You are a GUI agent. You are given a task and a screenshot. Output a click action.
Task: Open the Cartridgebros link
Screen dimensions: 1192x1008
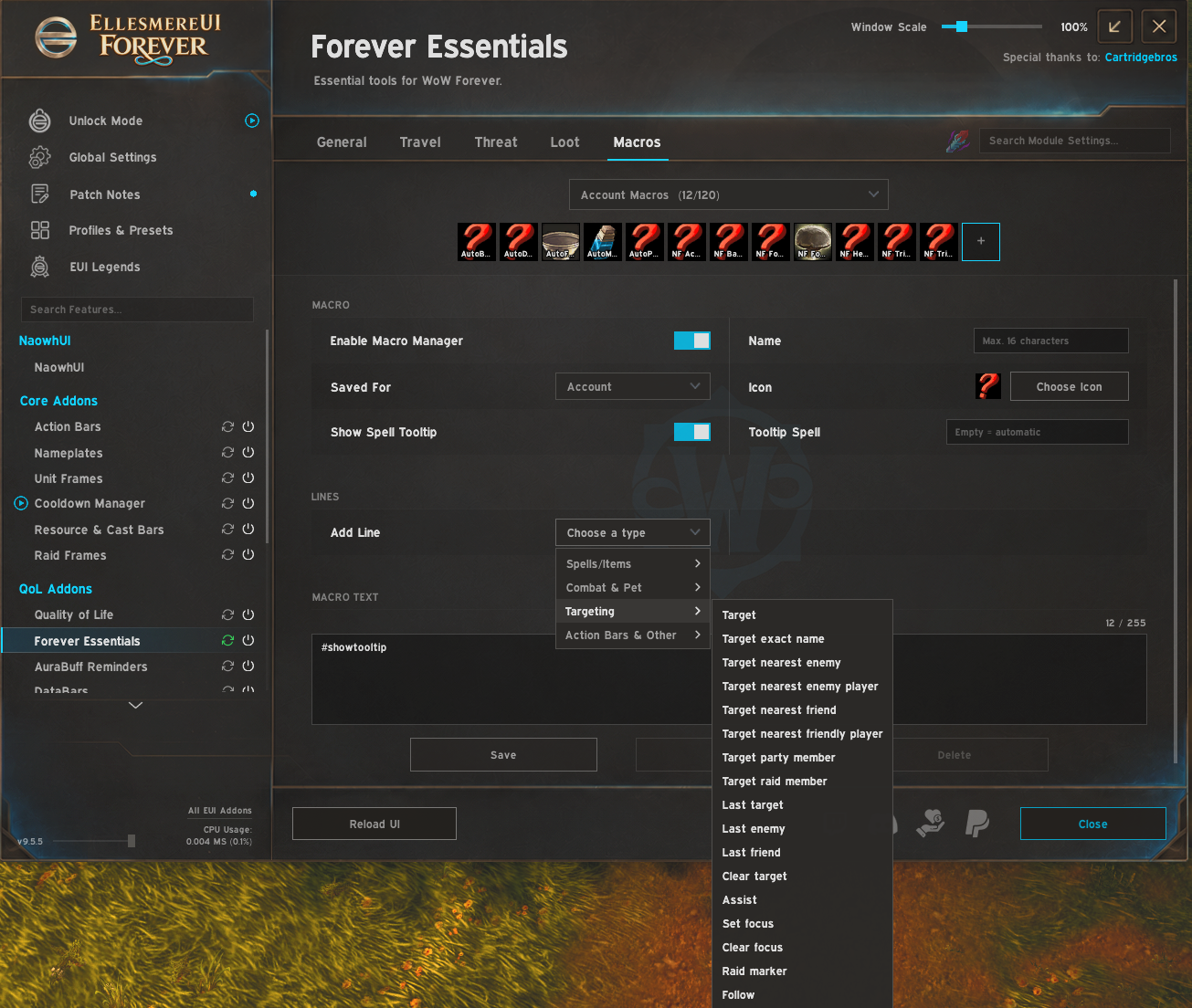point(1141,58)
